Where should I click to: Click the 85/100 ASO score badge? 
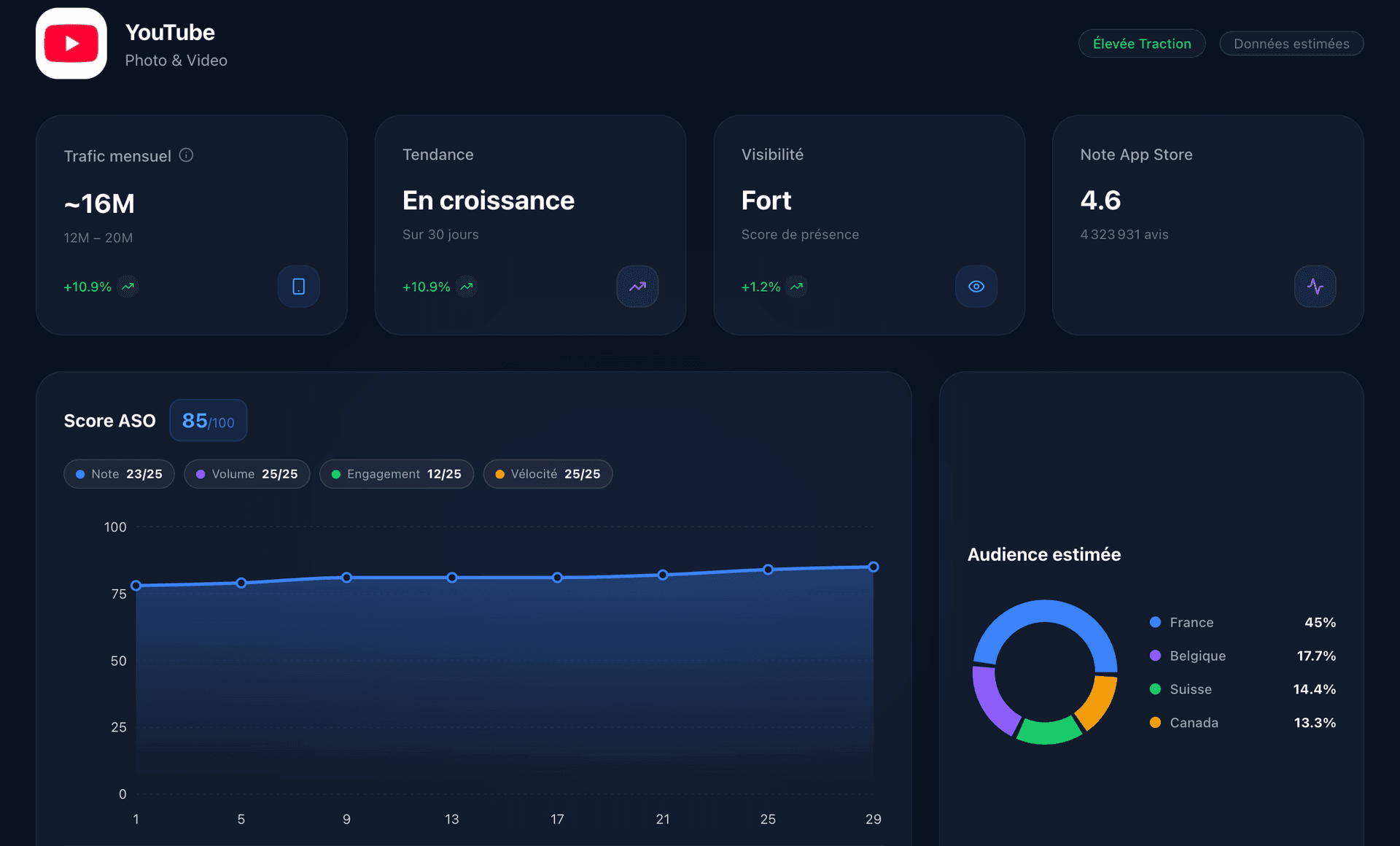click(x=208, y=420)
